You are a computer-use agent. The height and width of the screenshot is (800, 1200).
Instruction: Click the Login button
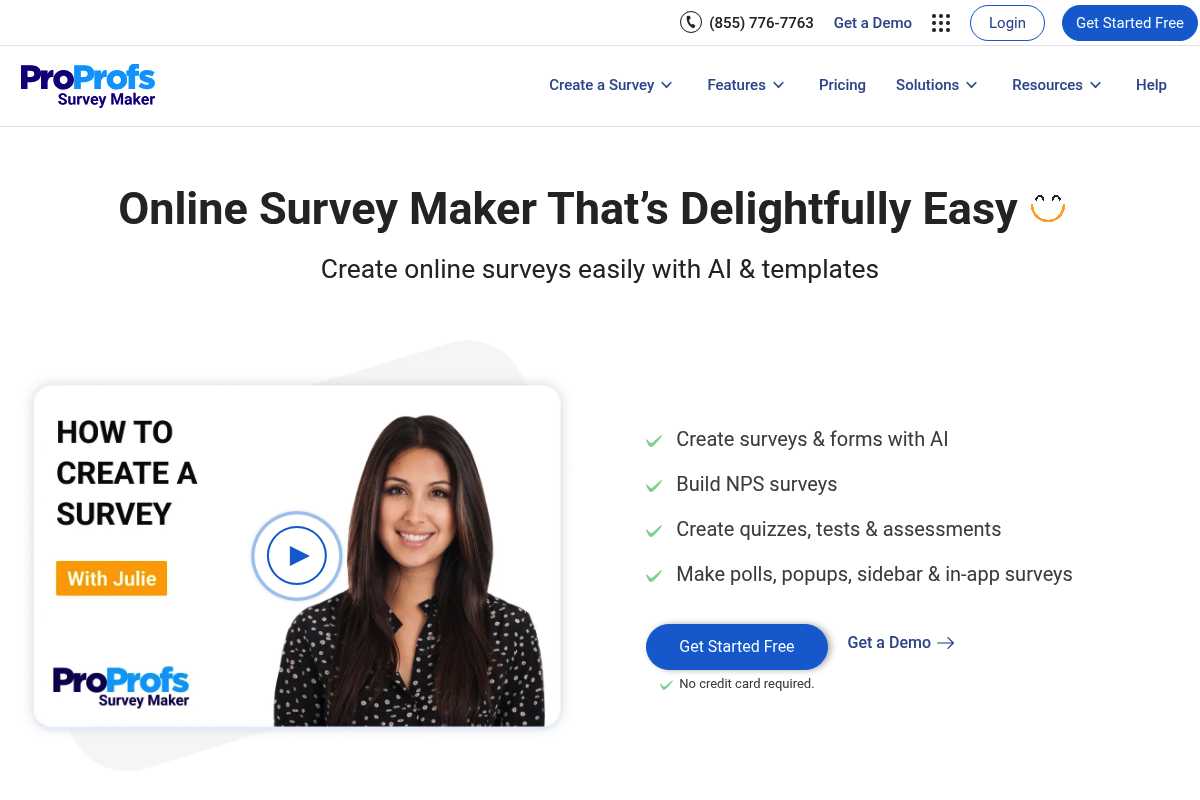click(x=1007, y=23)
